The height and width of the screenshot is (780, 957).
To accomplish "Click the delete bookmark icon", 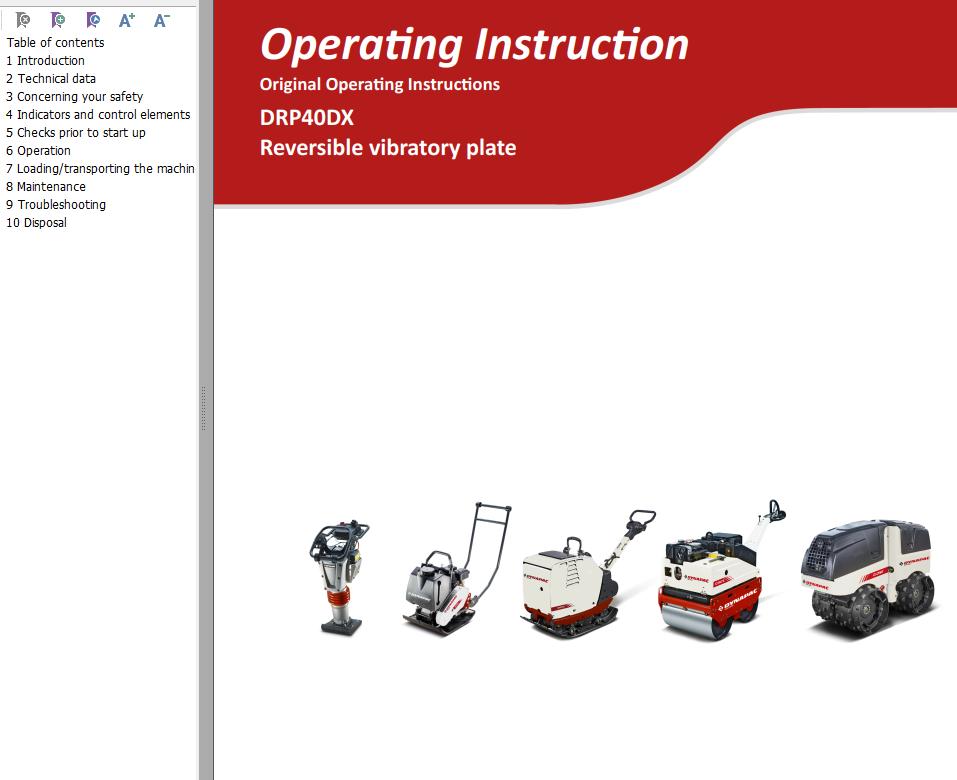I will click(23, 20).
